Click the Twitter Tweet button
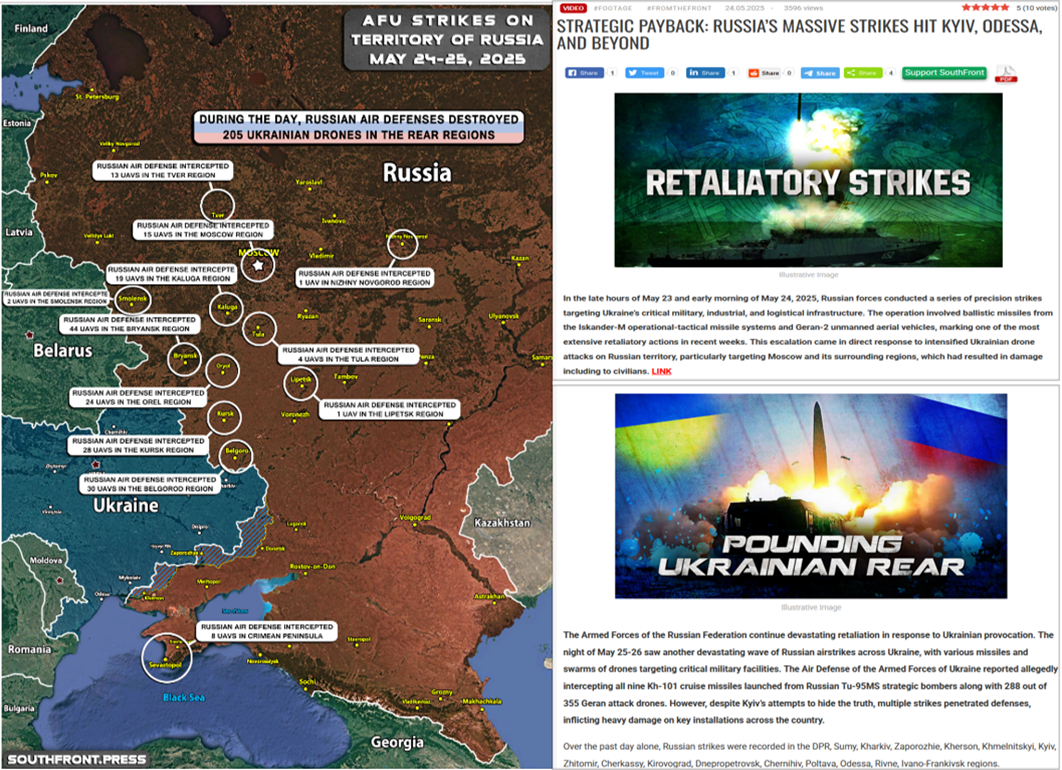This screenshot has height=770, width=1062. click(x=644, y=72)
